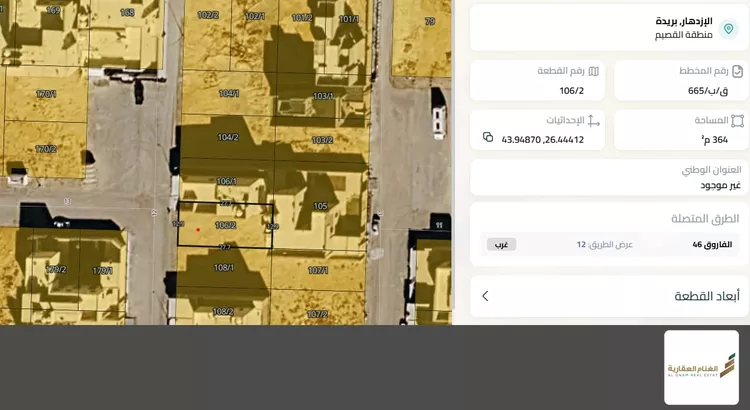750x410 pixels.
Task: Select parcel 102/1 on the map
Action: tap(254, 16)
